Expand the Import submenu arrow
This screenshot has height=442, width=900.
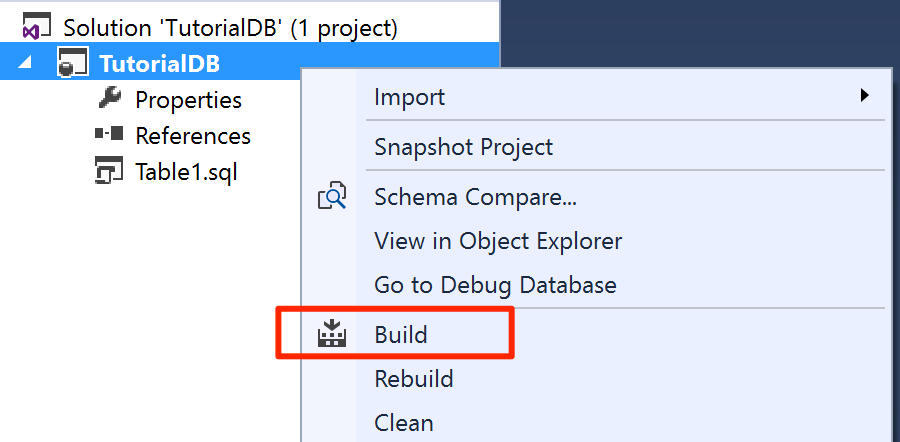[865, 96]
